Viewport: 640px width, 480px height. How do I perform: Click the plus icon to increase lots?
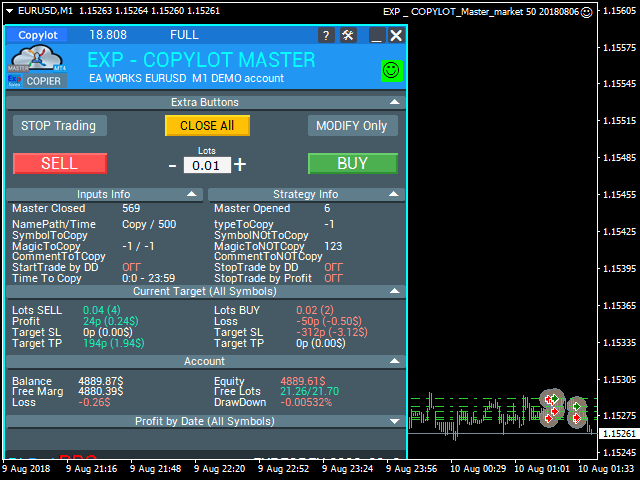click(x=240, y=165)
